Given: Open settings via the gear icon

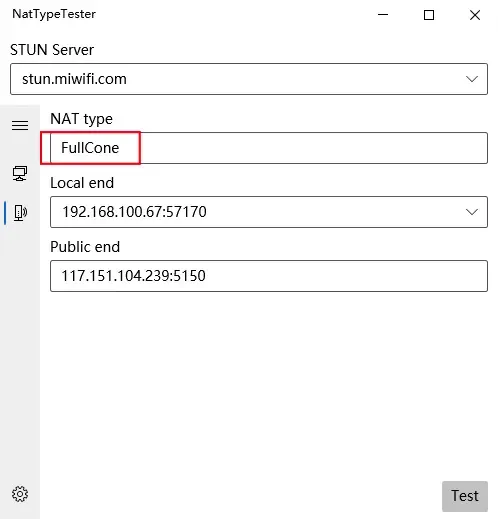Looking at the screenshot, I should pyautogui.click(x=20, y=494).
